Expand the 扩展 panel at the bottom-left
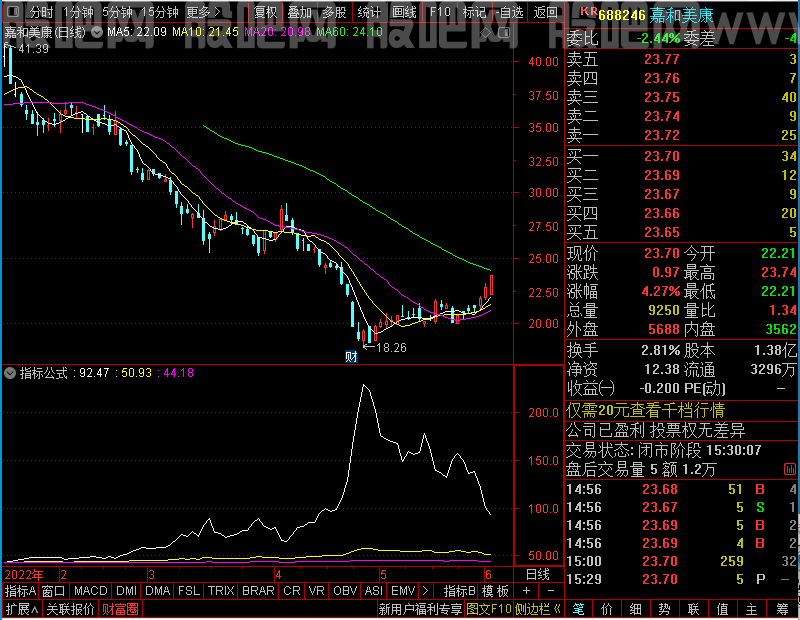 22,609
